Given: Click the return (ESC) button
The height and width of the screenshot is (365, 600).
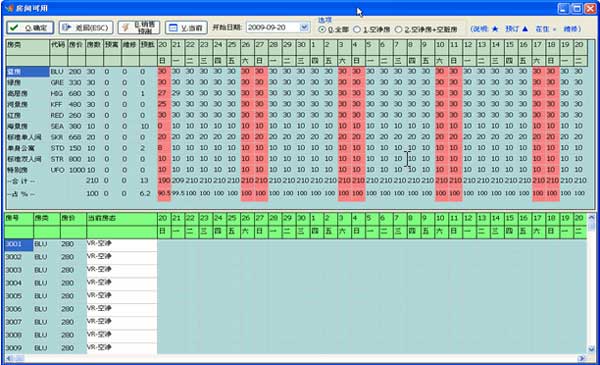Looking at the screenshot, I should [x=86, y=28].
